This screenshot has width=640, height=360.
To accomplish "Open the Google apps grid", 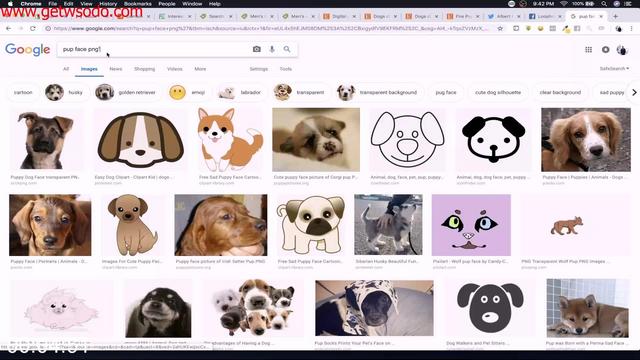I will [x=588, y=49].
